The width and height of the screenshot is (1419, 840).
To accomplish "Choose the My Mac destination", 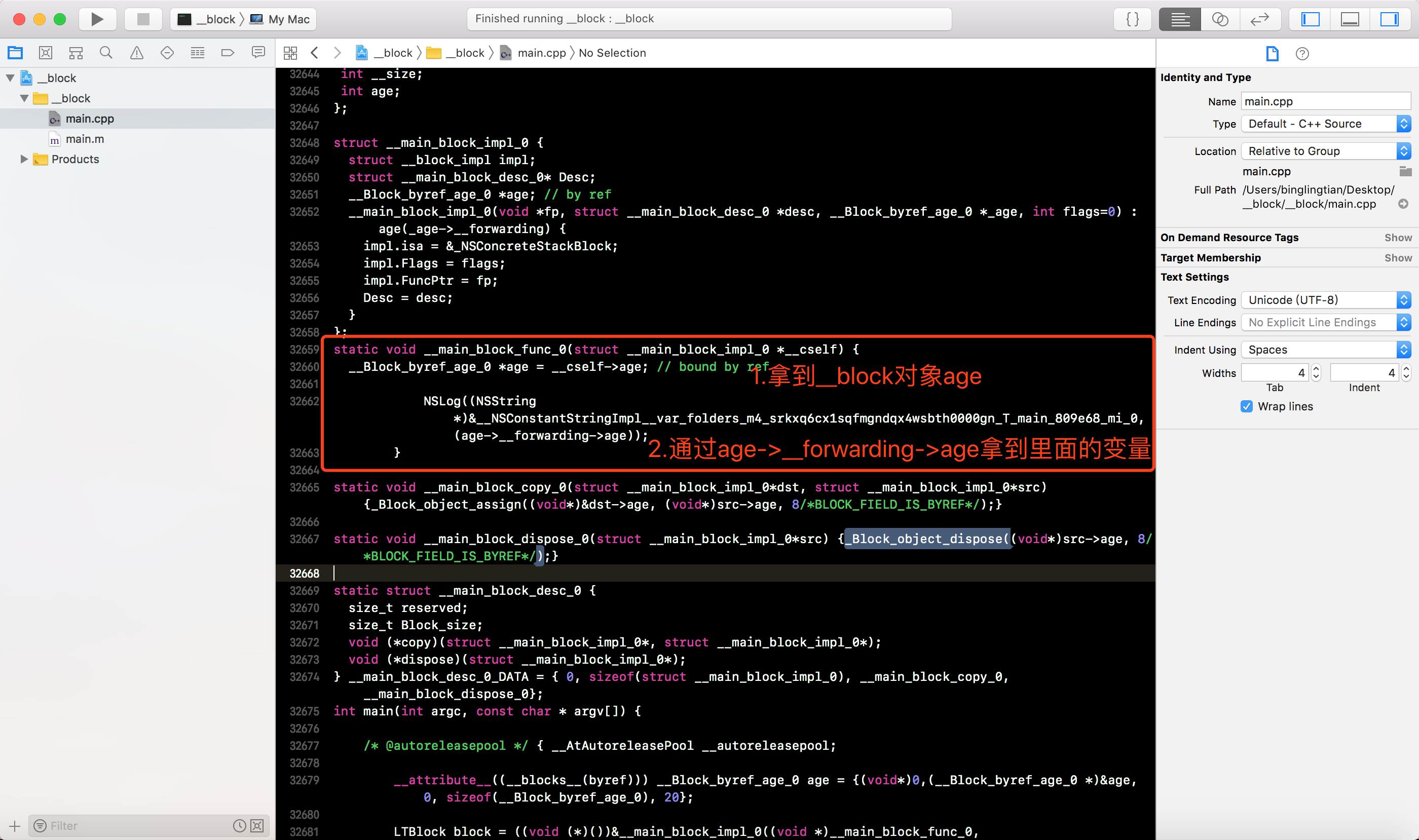I will [280, 19].
